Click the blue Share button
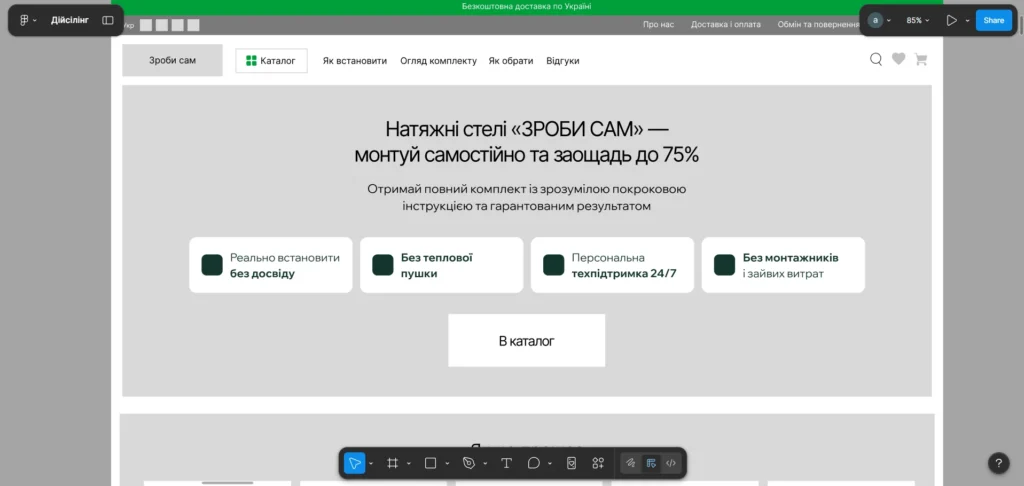 pos(993,20)
